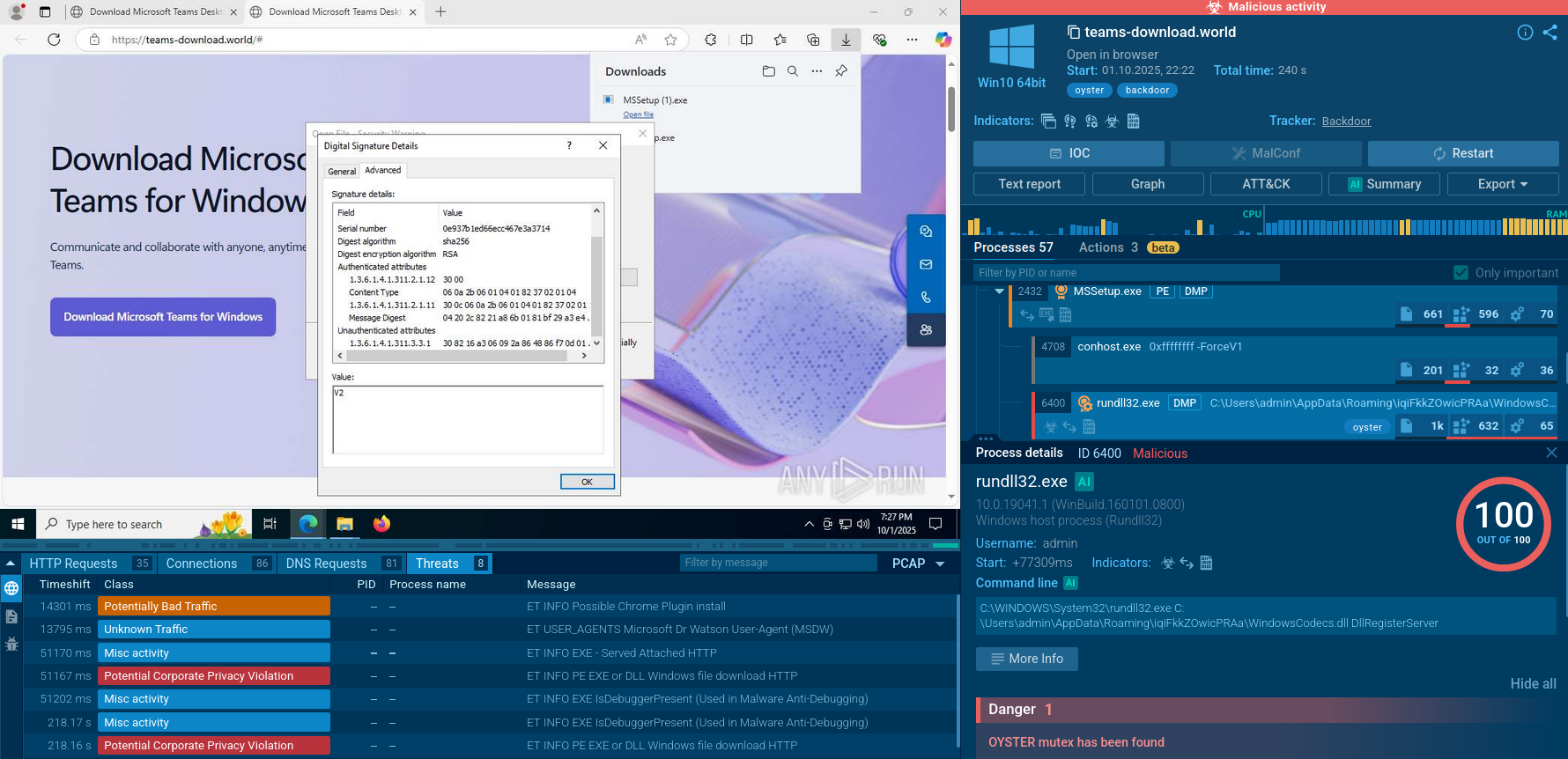Click the Open file link for MSSetup (1).exe

(638, 114)
